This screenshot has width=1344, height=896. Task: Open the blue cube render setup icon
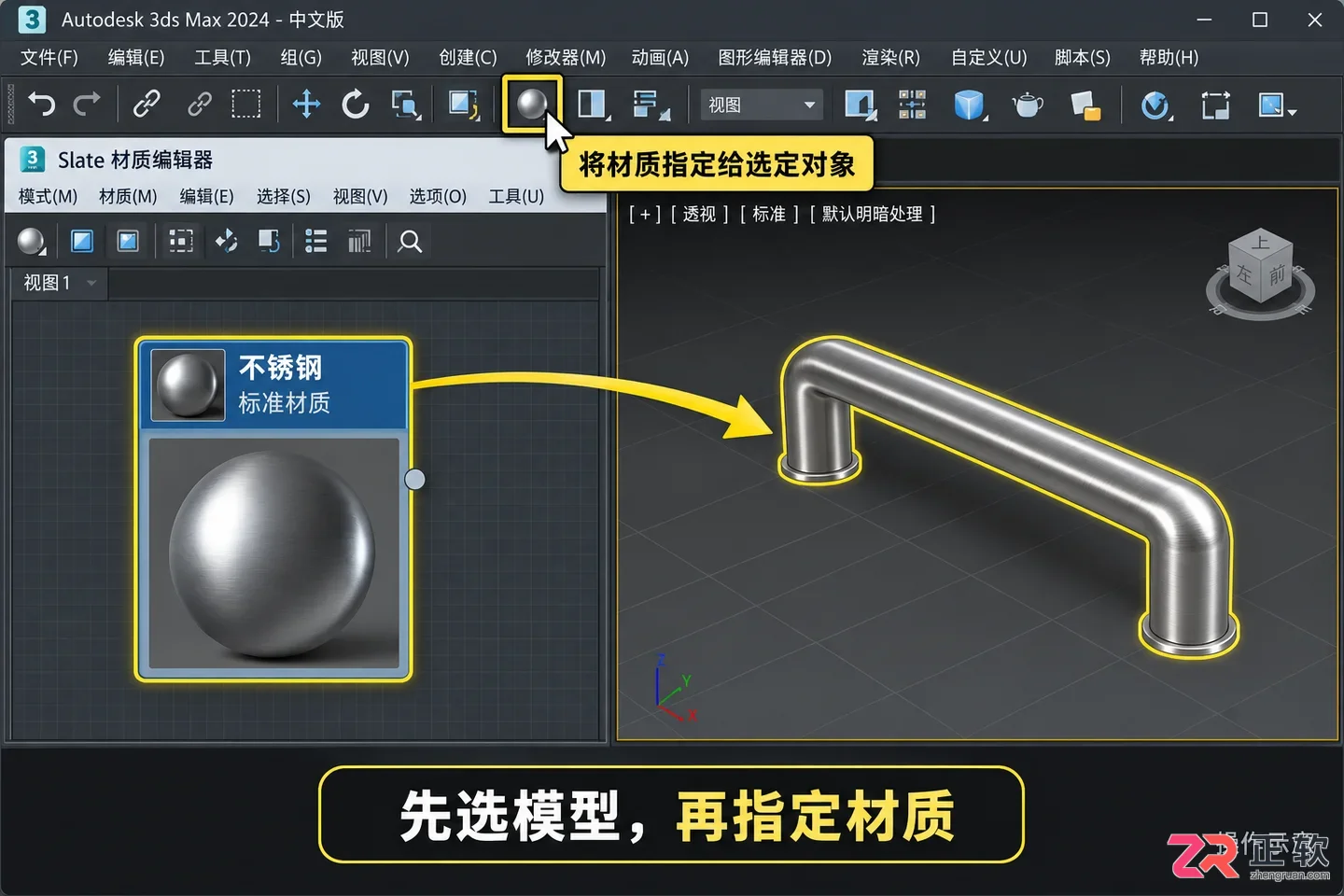click(970, 105)
